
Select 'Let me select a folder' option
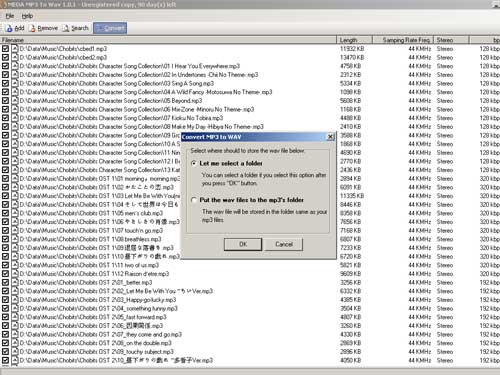[194, 164]
